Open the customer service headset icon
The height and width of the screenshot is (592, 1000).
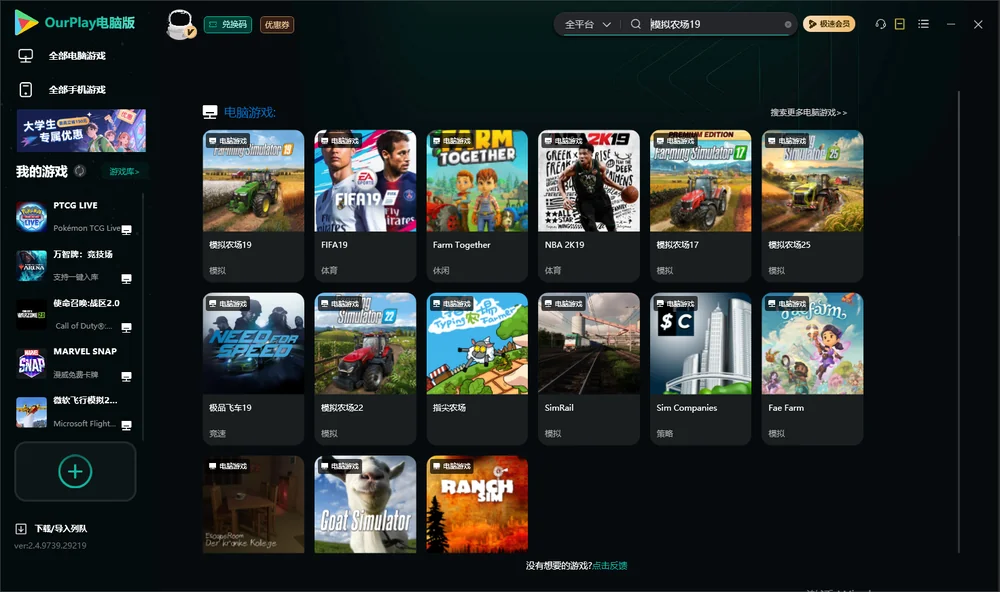point(880,24)
